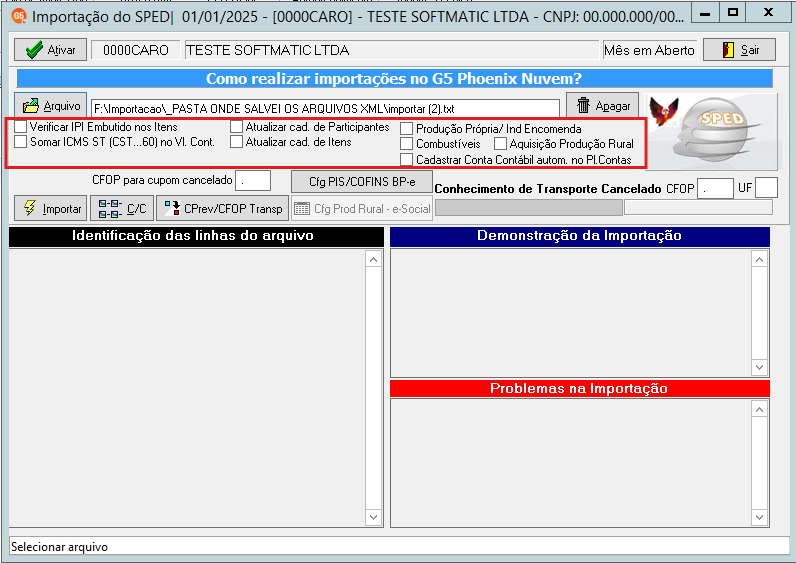Enable Produção Própria/ Ind Encomenda

406,128
